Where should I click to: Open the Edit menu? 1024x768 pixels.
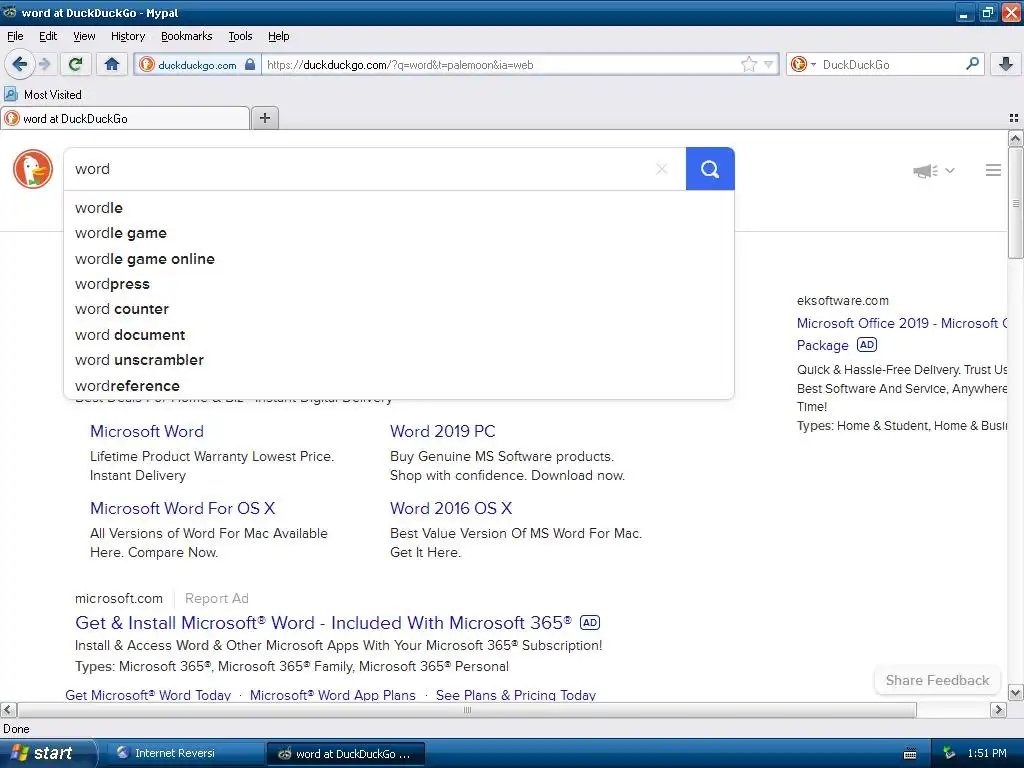pos(48,36)
